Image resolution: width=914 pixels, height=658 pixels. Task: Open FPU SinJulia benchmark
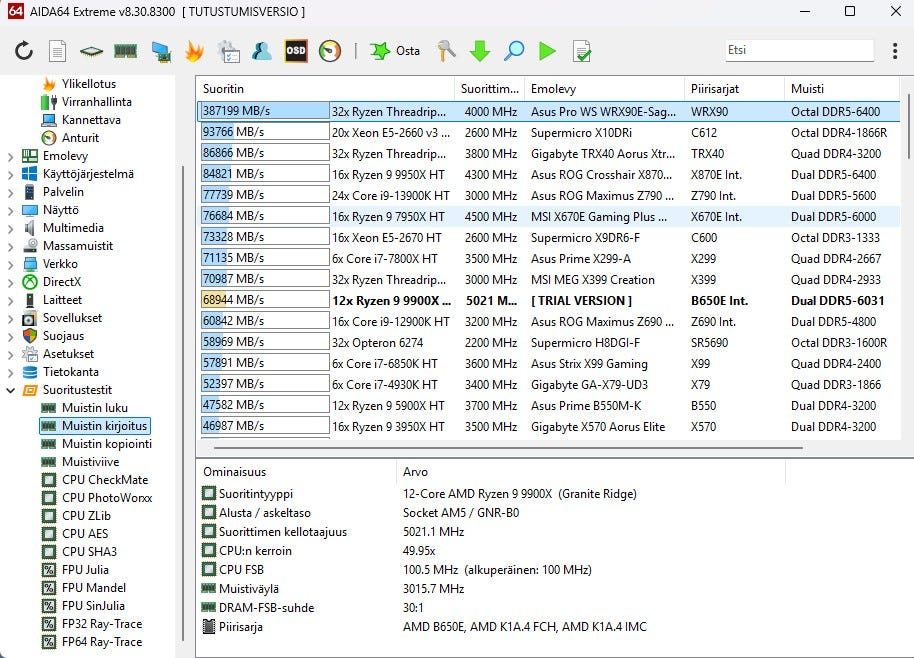pyautogui.click(x=93, y=607)
